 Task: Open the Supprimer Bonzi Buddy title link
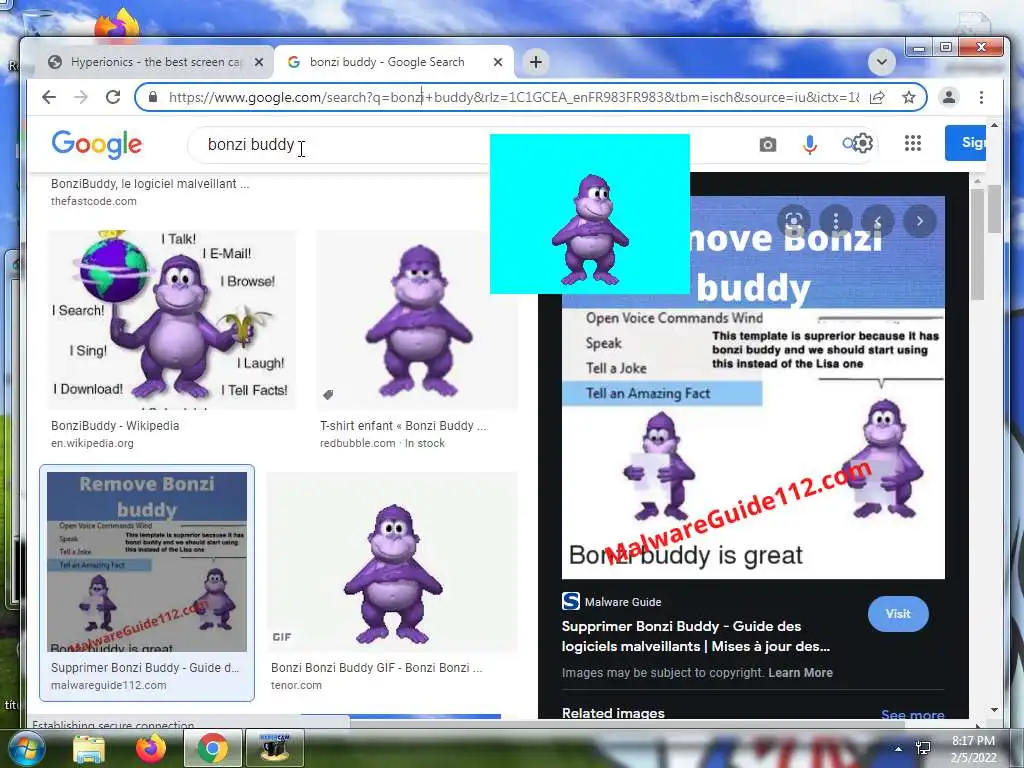(696, 636)
